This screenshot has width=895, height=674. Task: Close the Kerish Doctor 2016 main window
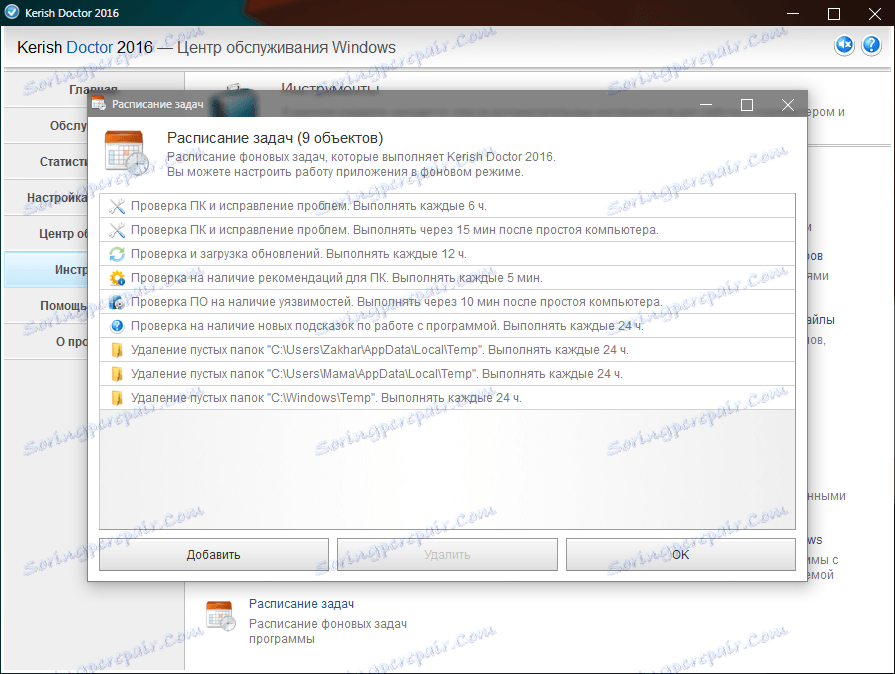pyautogui.click(x=874, y=13)
